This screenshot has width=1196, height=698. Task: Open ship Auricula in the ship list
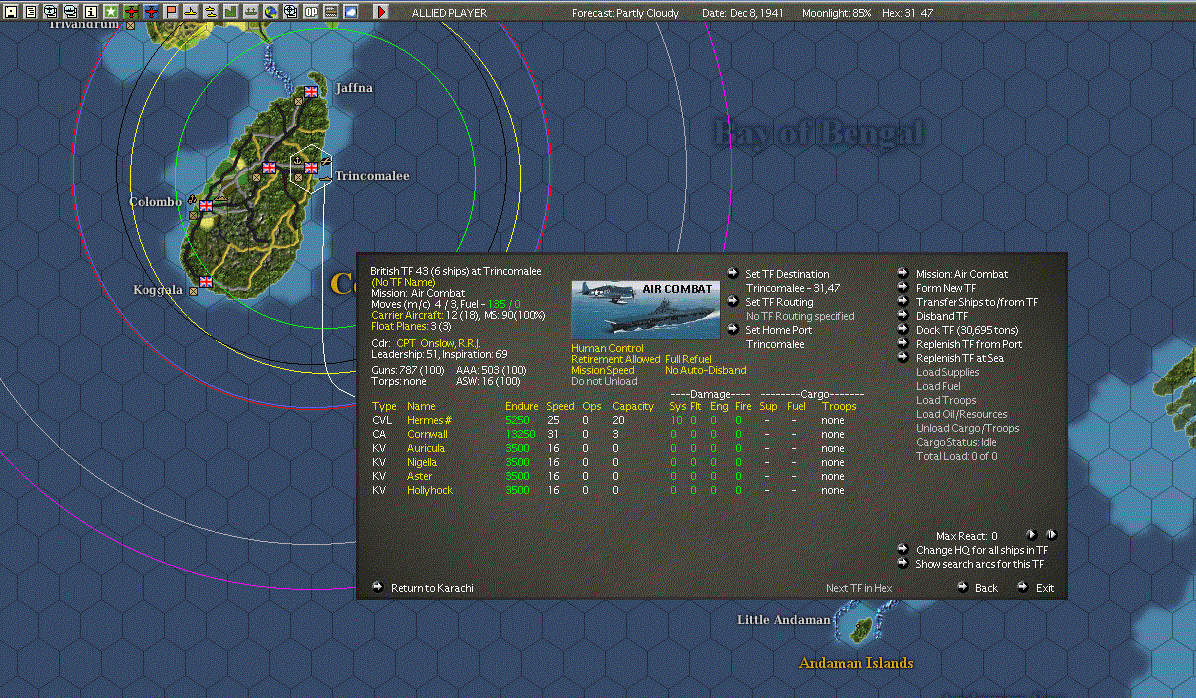426,449
